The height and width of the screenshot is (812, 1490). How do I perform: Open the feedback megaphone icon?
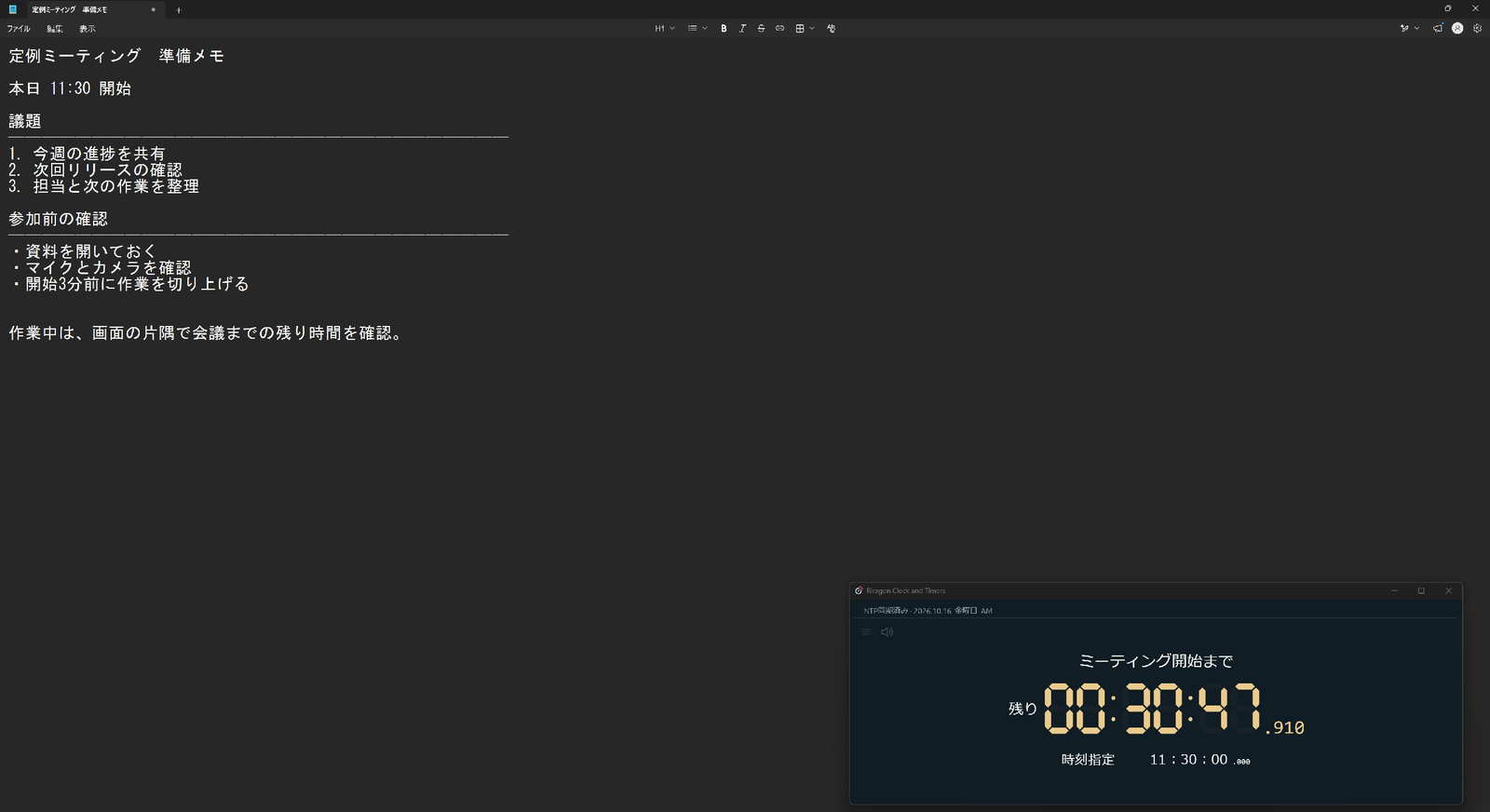(x=1438, y=29)
